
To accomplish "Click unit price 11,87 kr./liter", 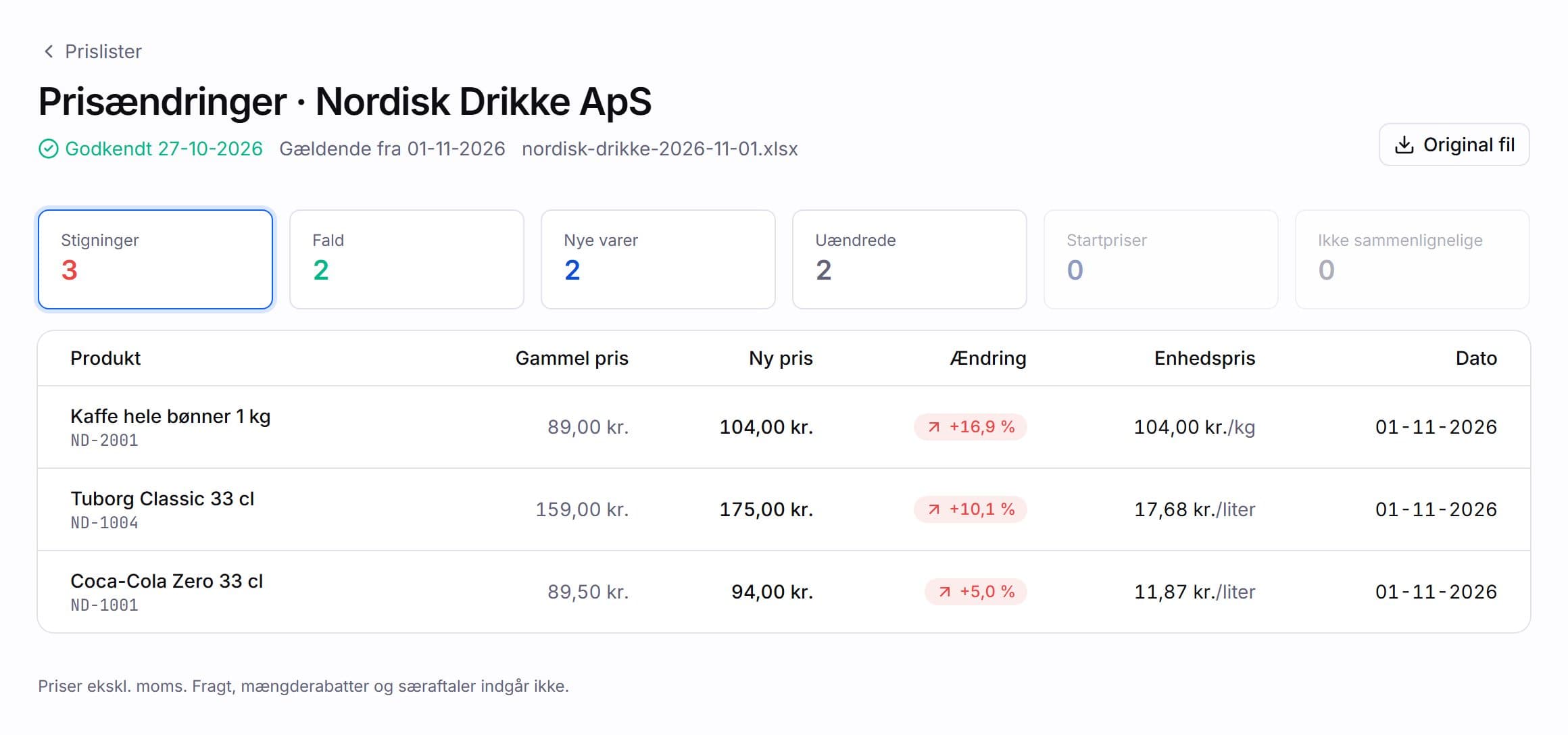I will (x=1194, y=592).
